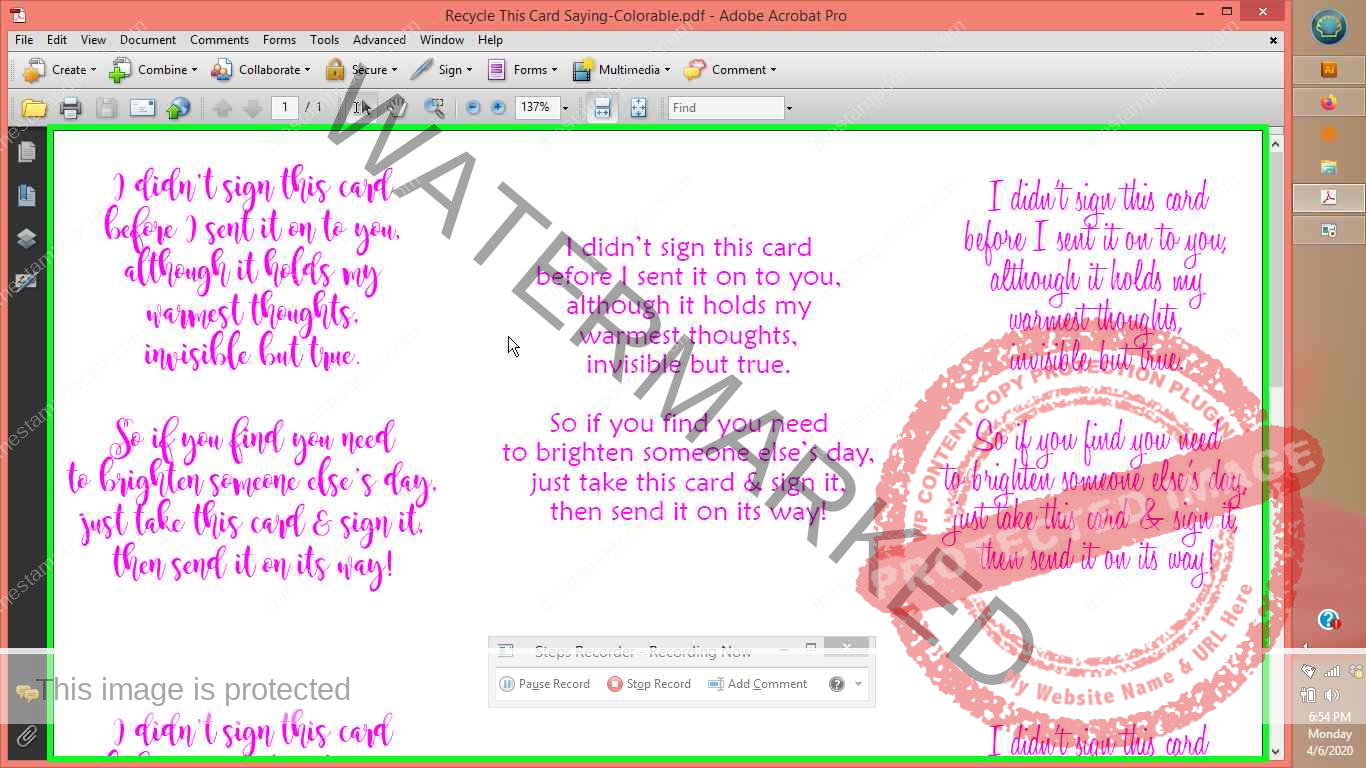Show the Attachments panel via paperclip icon

(x=27, y=735)
